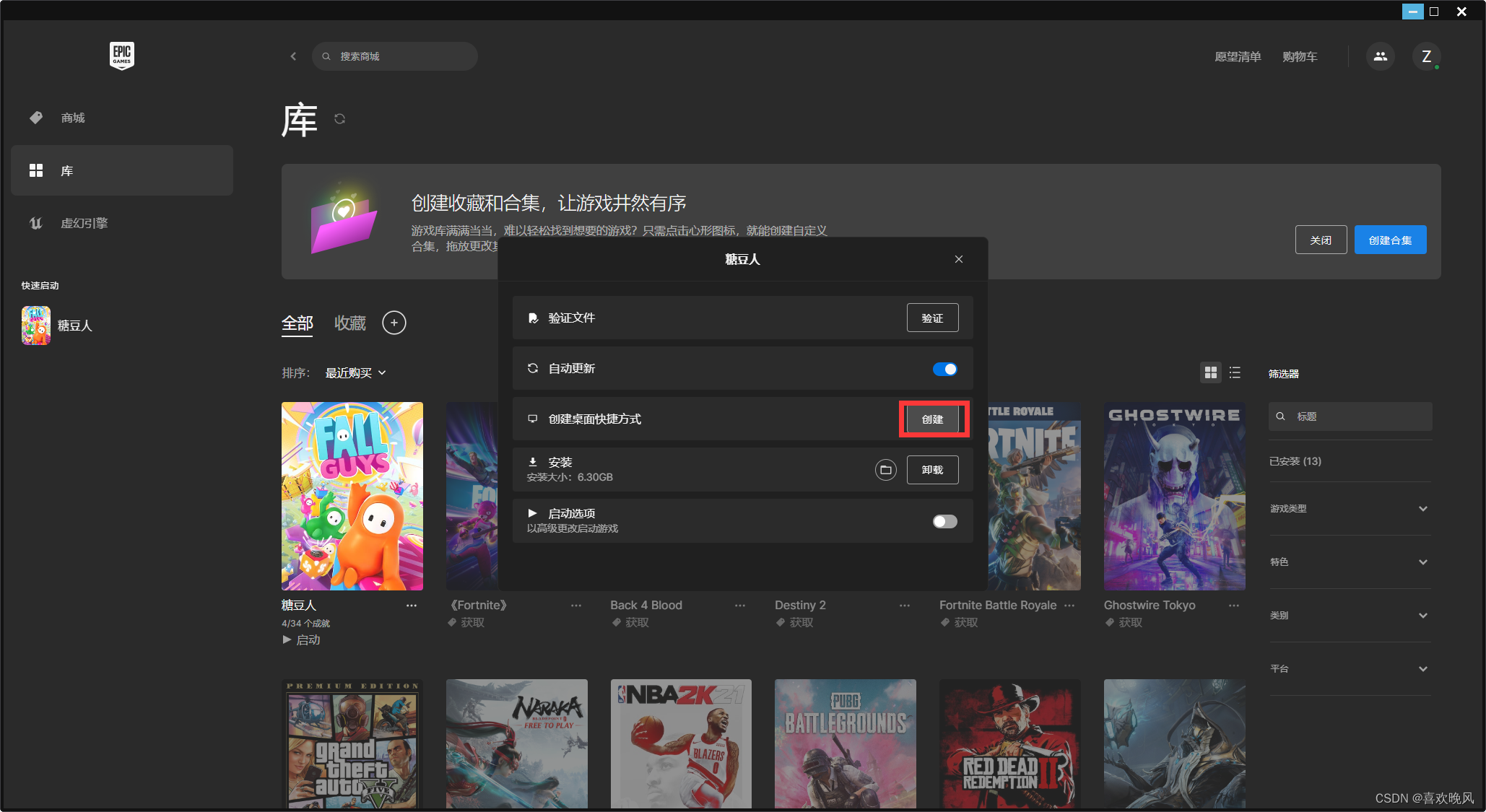Click the 商城 store tag icon
Image resolution: width=1486 pixels, height=812 pixels.
coord(36,118)
